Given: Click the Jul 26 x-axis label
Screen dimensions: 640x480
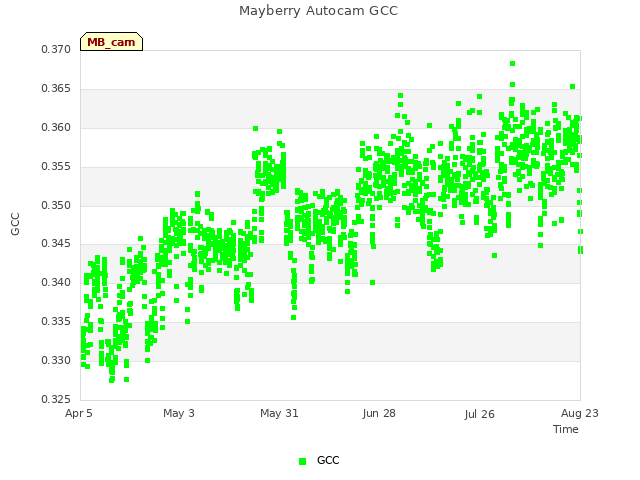Looking at the screenshot, I should tap(479, 414).
